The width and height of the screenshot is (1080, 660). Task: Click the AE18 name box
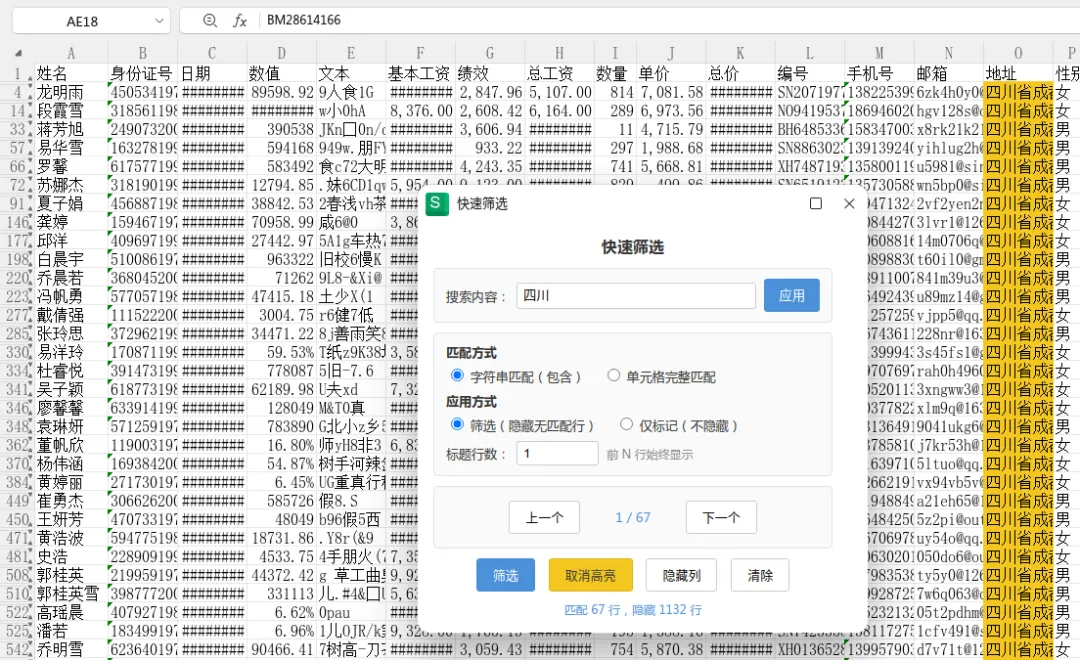coord(81,21)
